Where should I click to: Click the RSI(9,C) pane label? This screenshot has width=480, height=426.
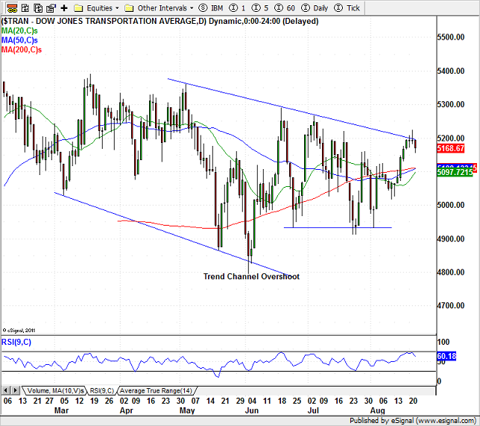16,342
